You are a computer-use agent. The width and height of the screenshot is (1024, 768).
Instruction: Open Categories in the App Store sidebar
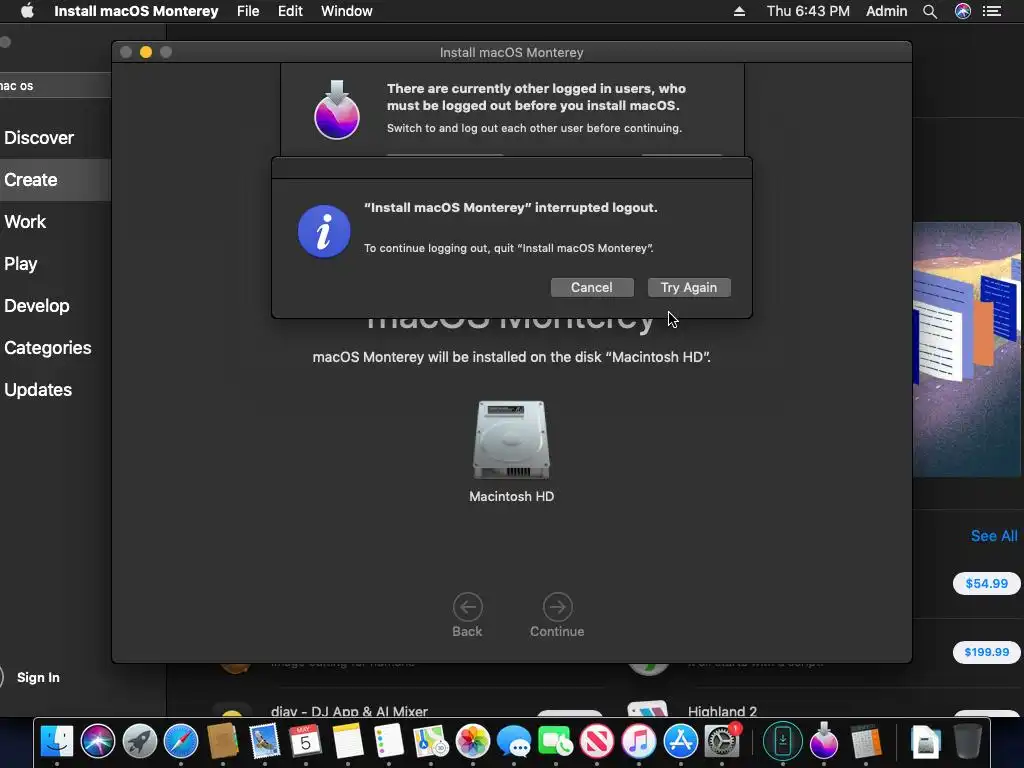click(x=47, y=347)
